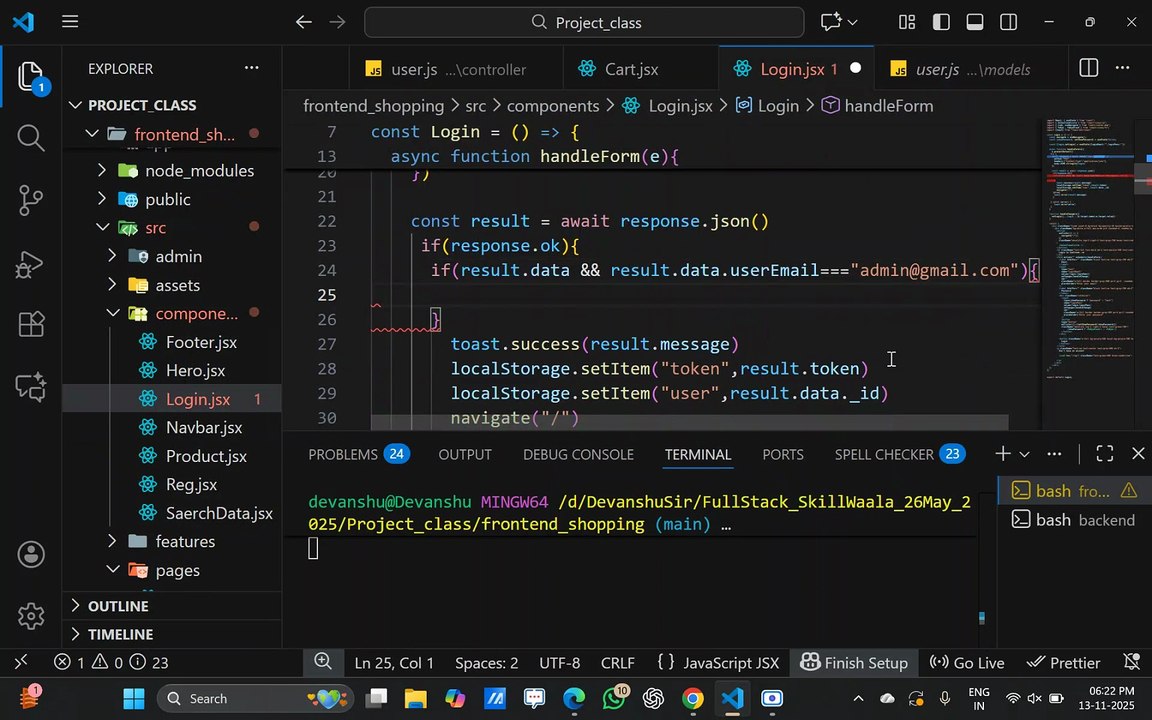1152x720 pixels.
Task: Open the new terminal launch profile dropdown
Action: pos(1024,454)
